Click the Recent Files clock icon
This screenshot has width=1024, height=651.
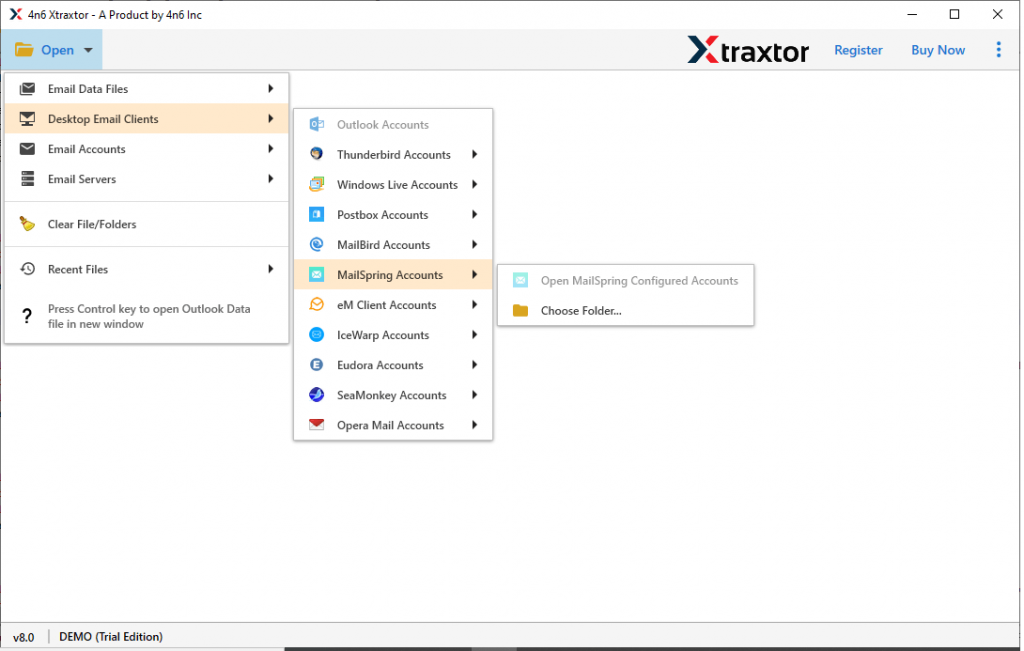tap(27, 268)
